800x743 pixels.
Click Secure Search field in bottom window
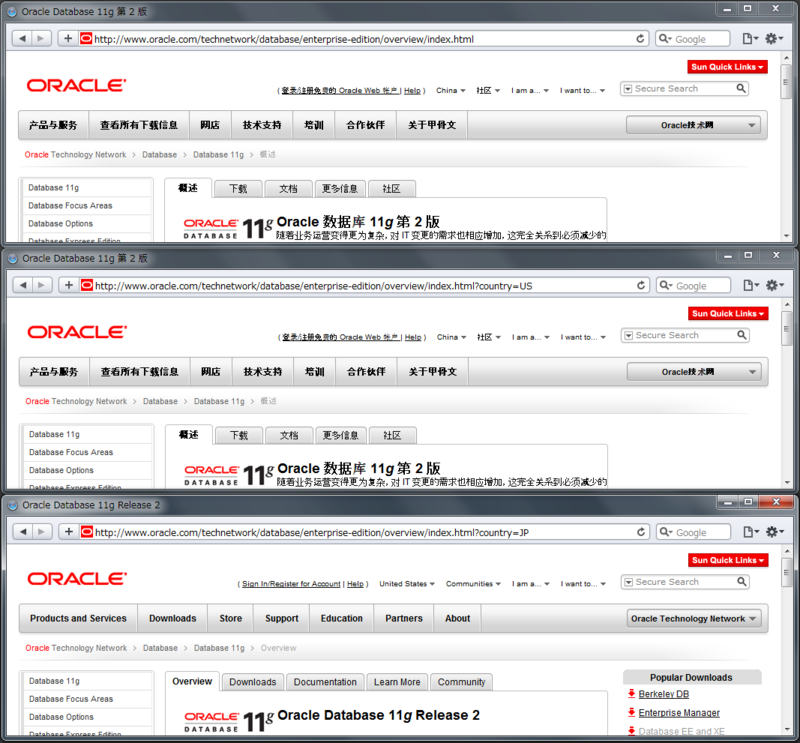click(685, 582)
